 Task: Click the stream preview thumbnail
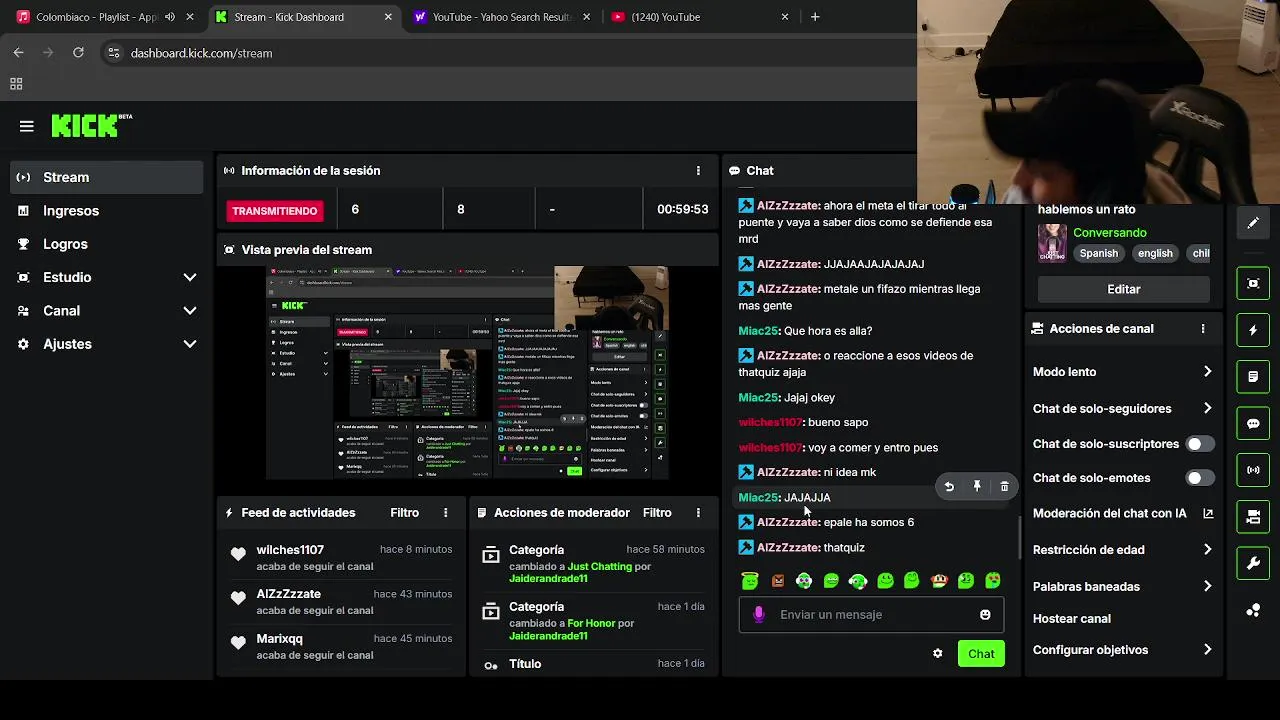pyautogui.click(x=467, y=373)
